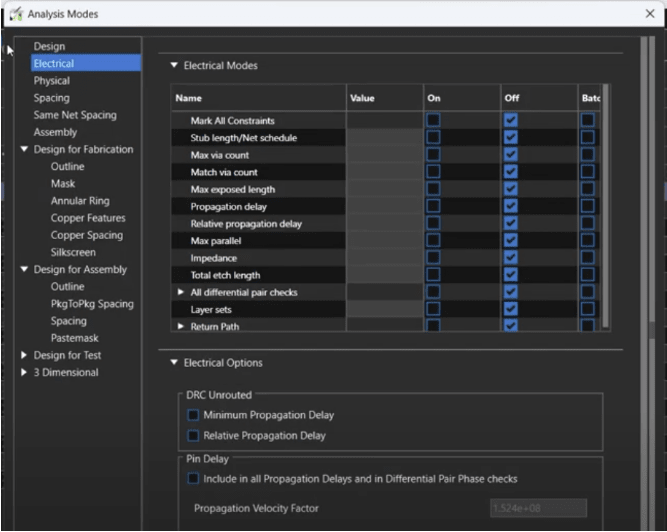Select the Impedance row name
The width and height of the screenshot is (667, 532).
[214, 258]
